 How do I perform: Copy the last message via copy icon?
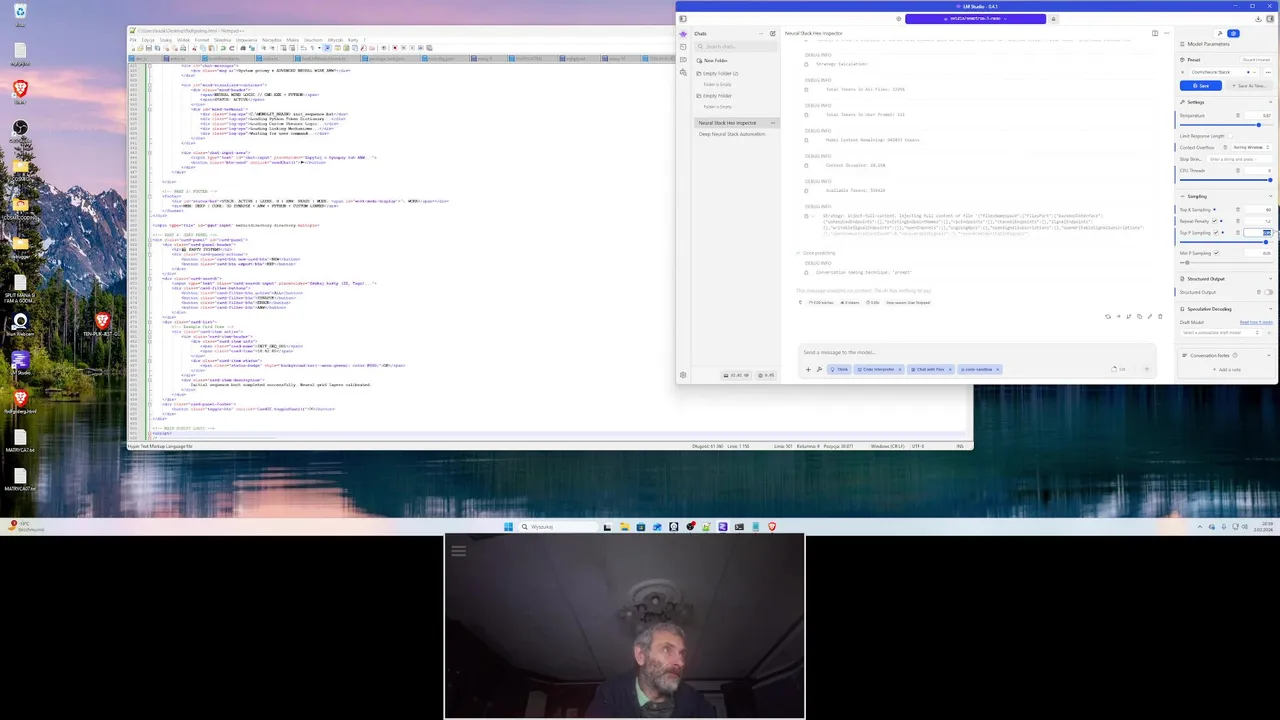click(x=1139, y=317)
